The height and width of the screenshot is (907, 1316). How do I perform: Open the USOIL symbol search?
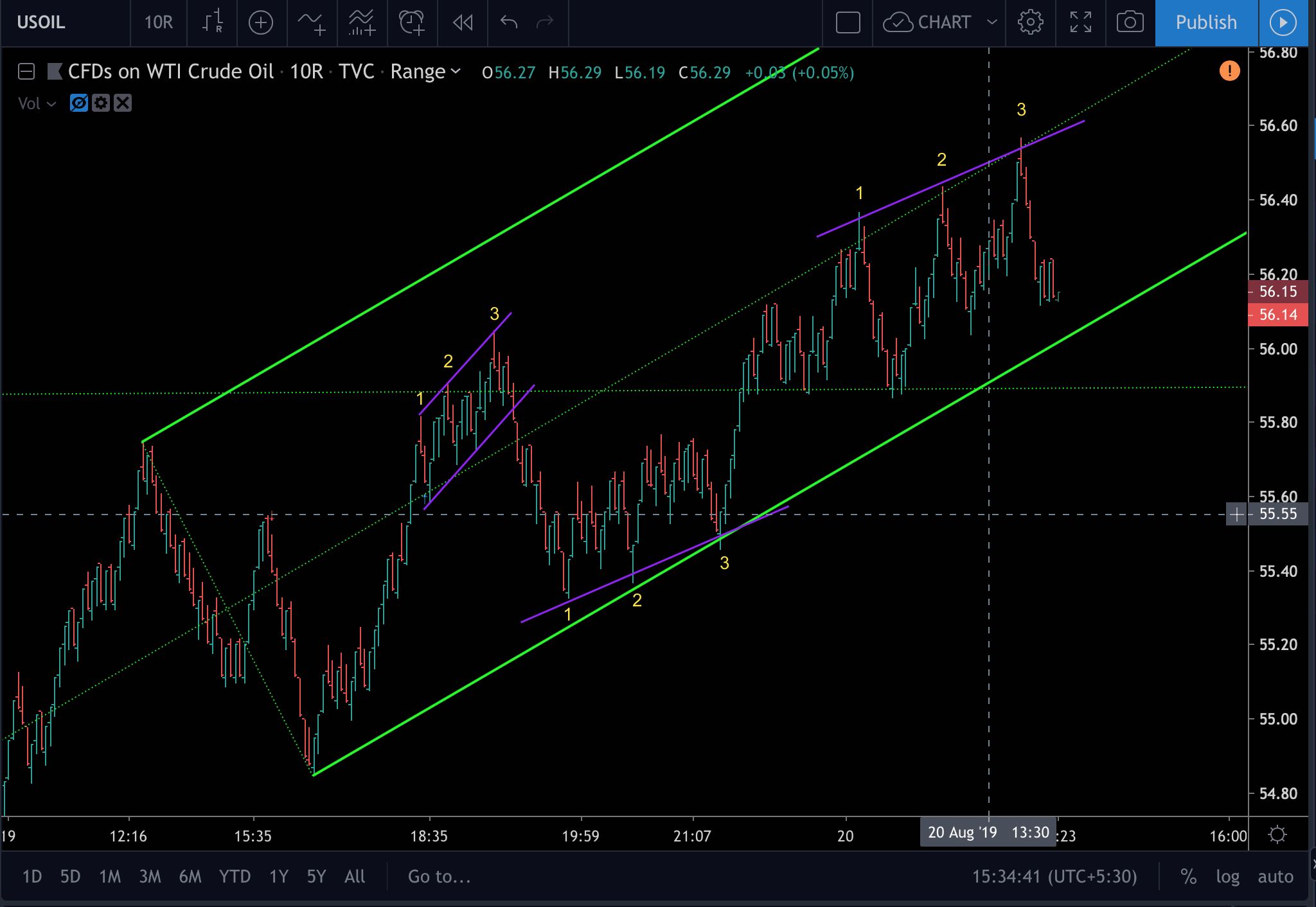[41, 22]
